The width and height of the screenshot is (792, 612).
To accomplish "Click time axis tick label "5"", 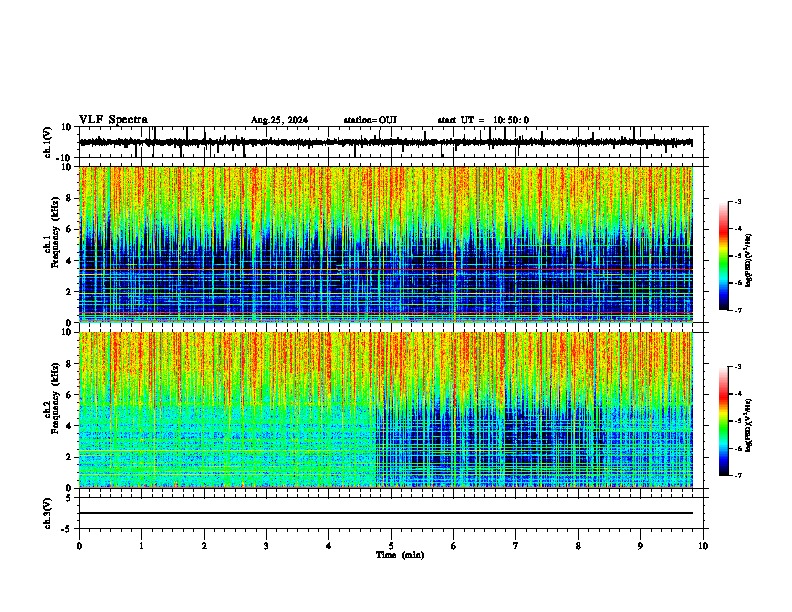I will (391, 546).
